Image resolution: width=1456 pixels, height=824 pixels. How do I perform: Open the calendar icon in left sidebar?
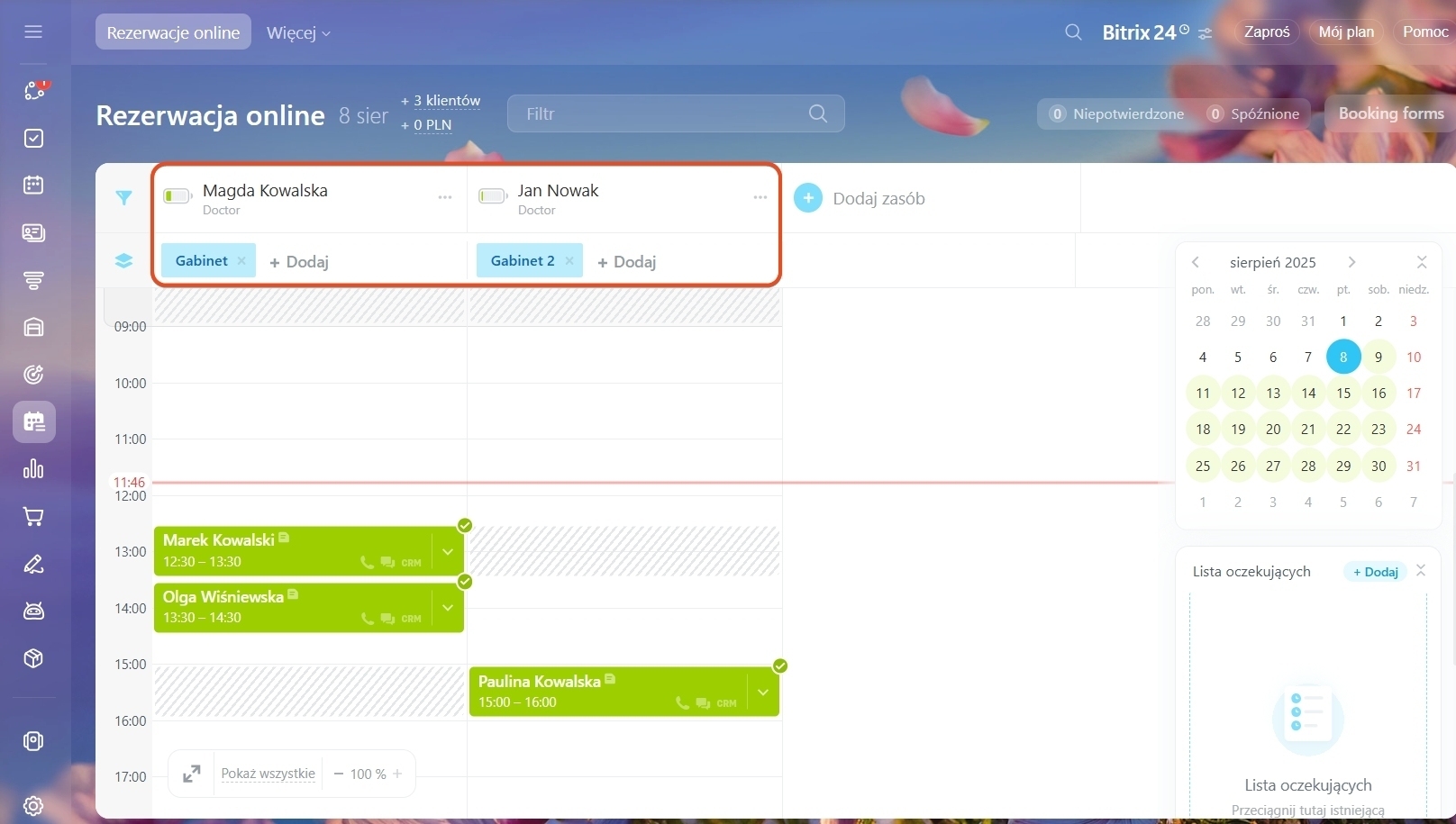[33, 185]
